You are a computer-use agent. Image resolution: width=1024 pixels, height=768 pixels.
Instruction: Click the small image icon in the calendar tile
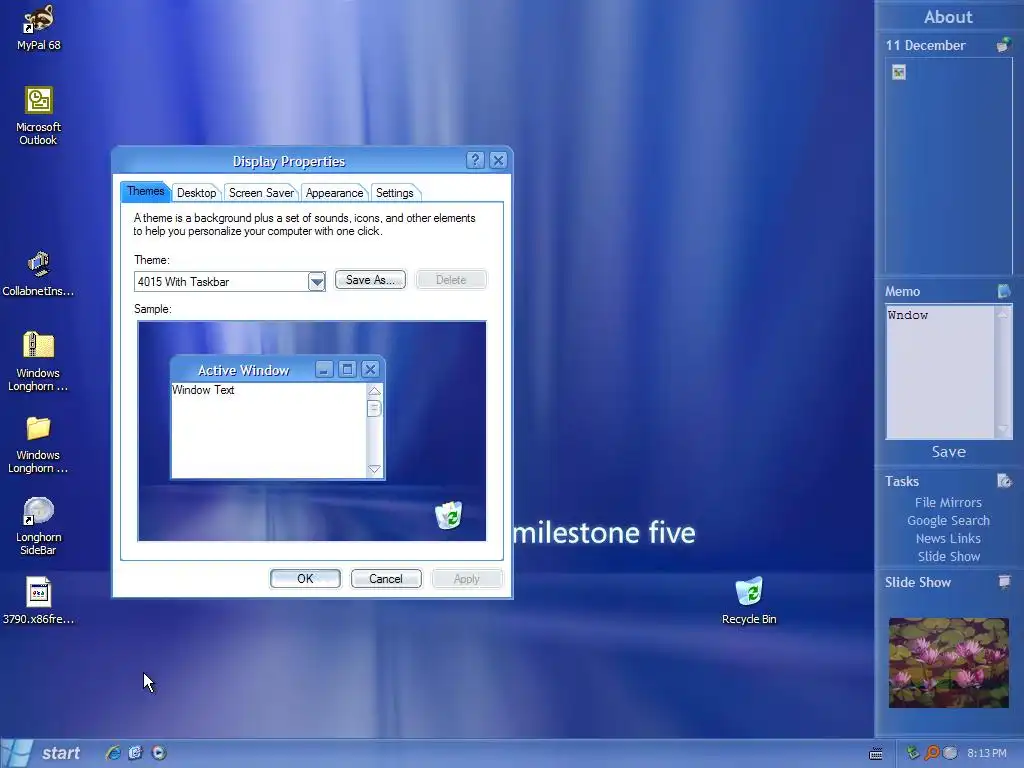pyautogui.click(x=899, y=72)
